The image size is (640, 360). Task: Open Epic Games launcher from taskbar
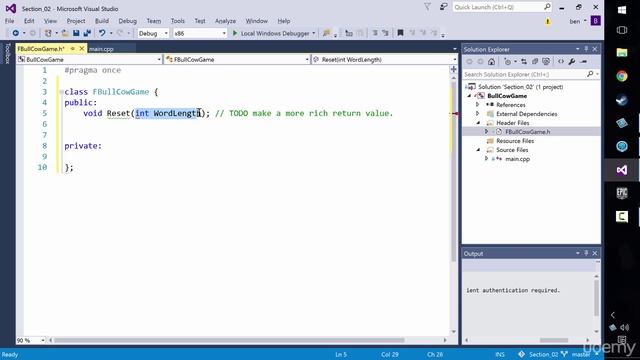[622, 193]
